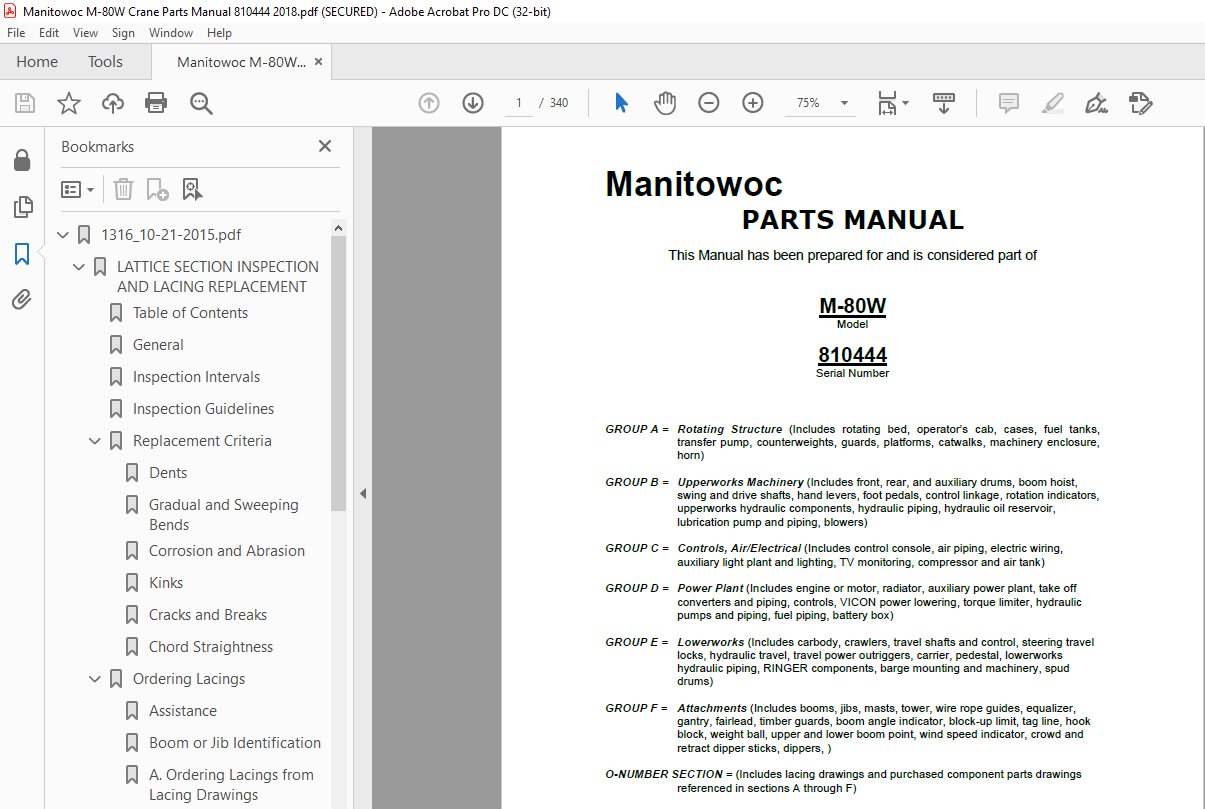Switch to the Home tab
Viewport: 1205px width, 809px height.
click(37, 62)
